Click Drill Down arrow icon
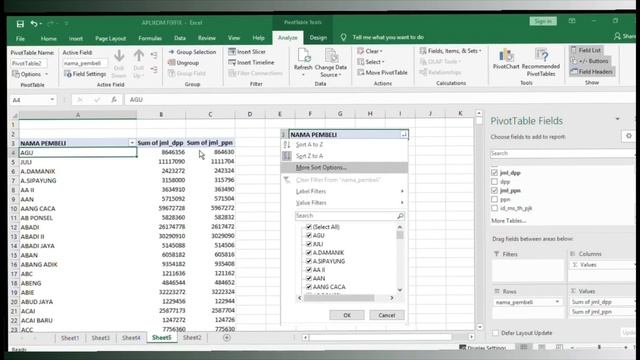 (119, 56)
